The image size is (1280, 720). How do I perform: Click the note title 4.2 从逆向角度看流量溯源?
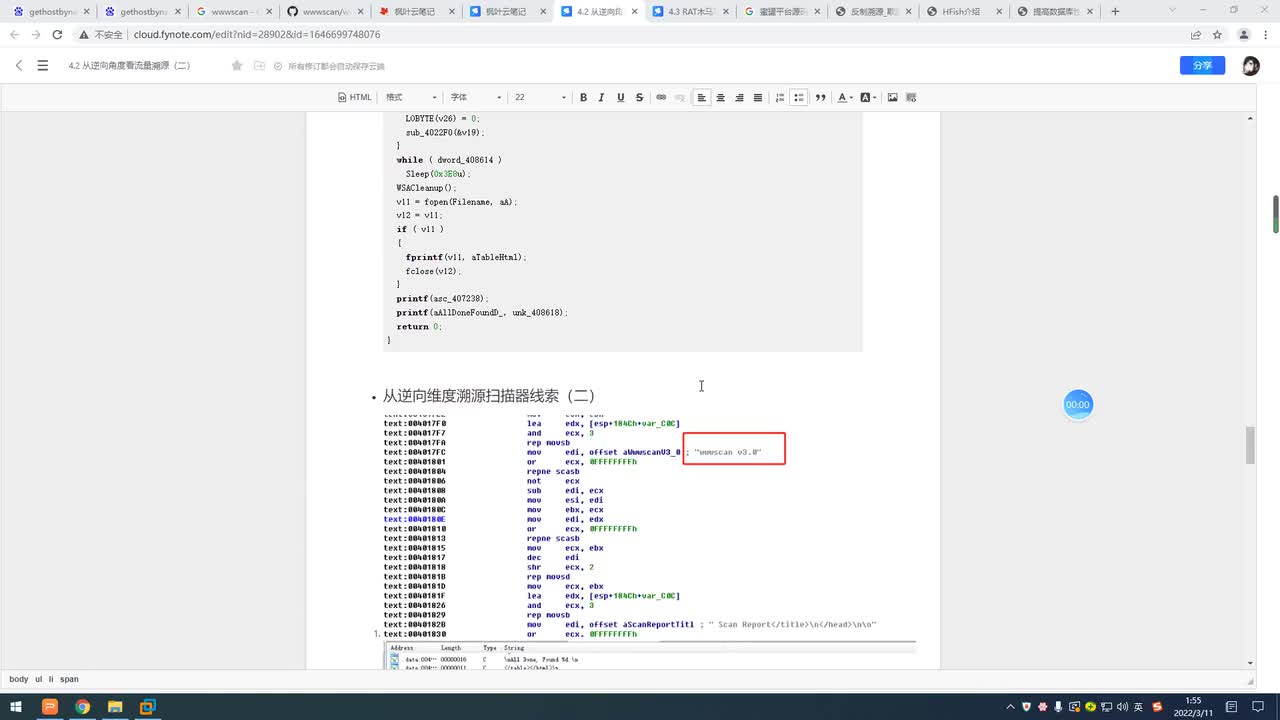[x=129, y=66]
